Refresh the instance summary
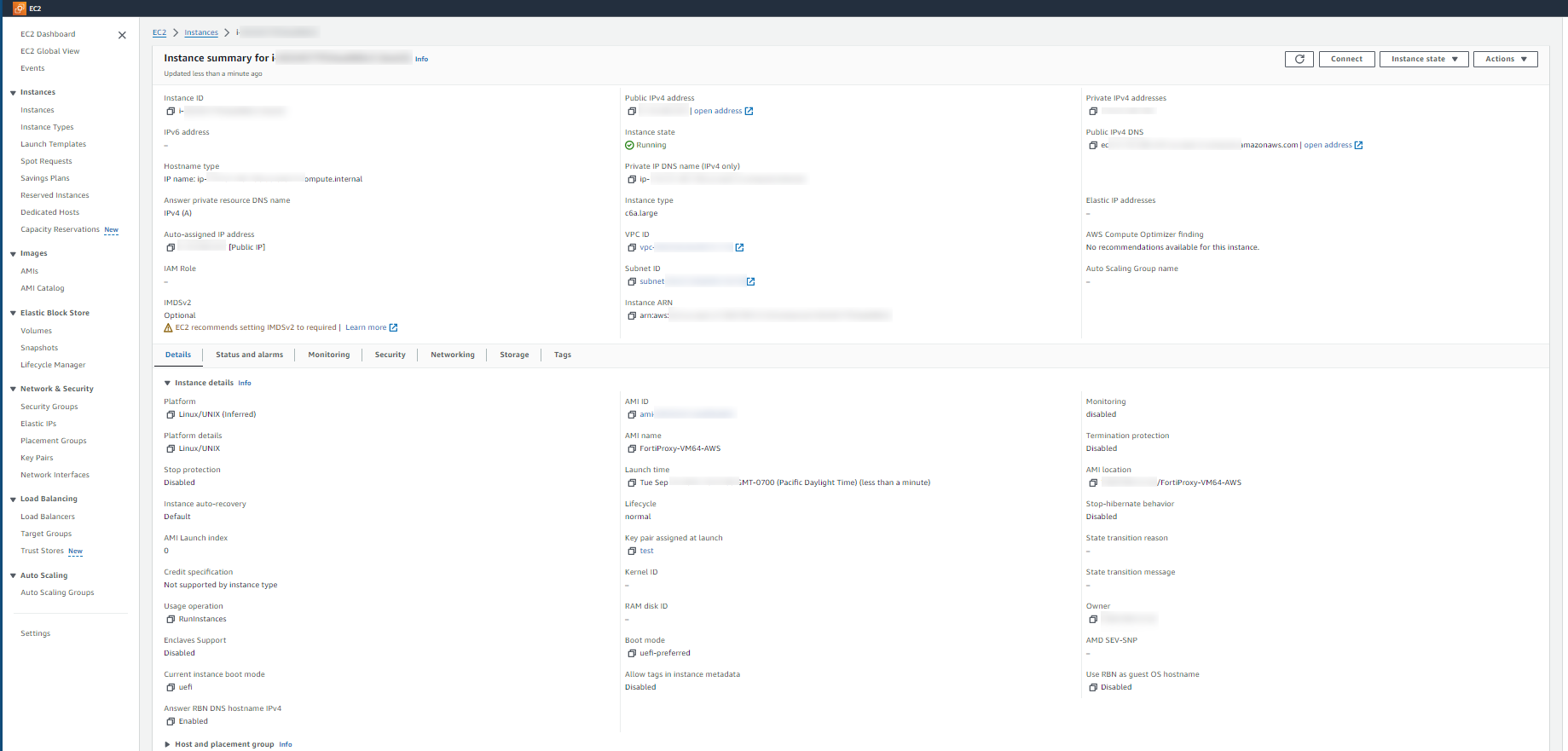This screenshot has height=751, width=1568. click(1299, 59)
